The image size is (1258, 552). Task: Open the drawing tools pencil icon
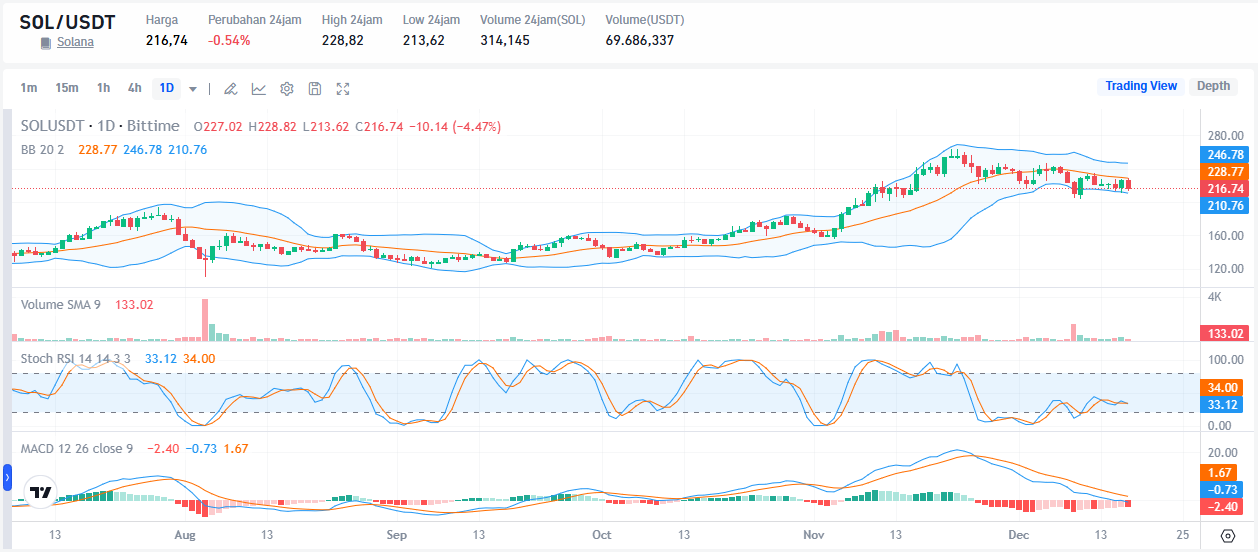point(230,88)
